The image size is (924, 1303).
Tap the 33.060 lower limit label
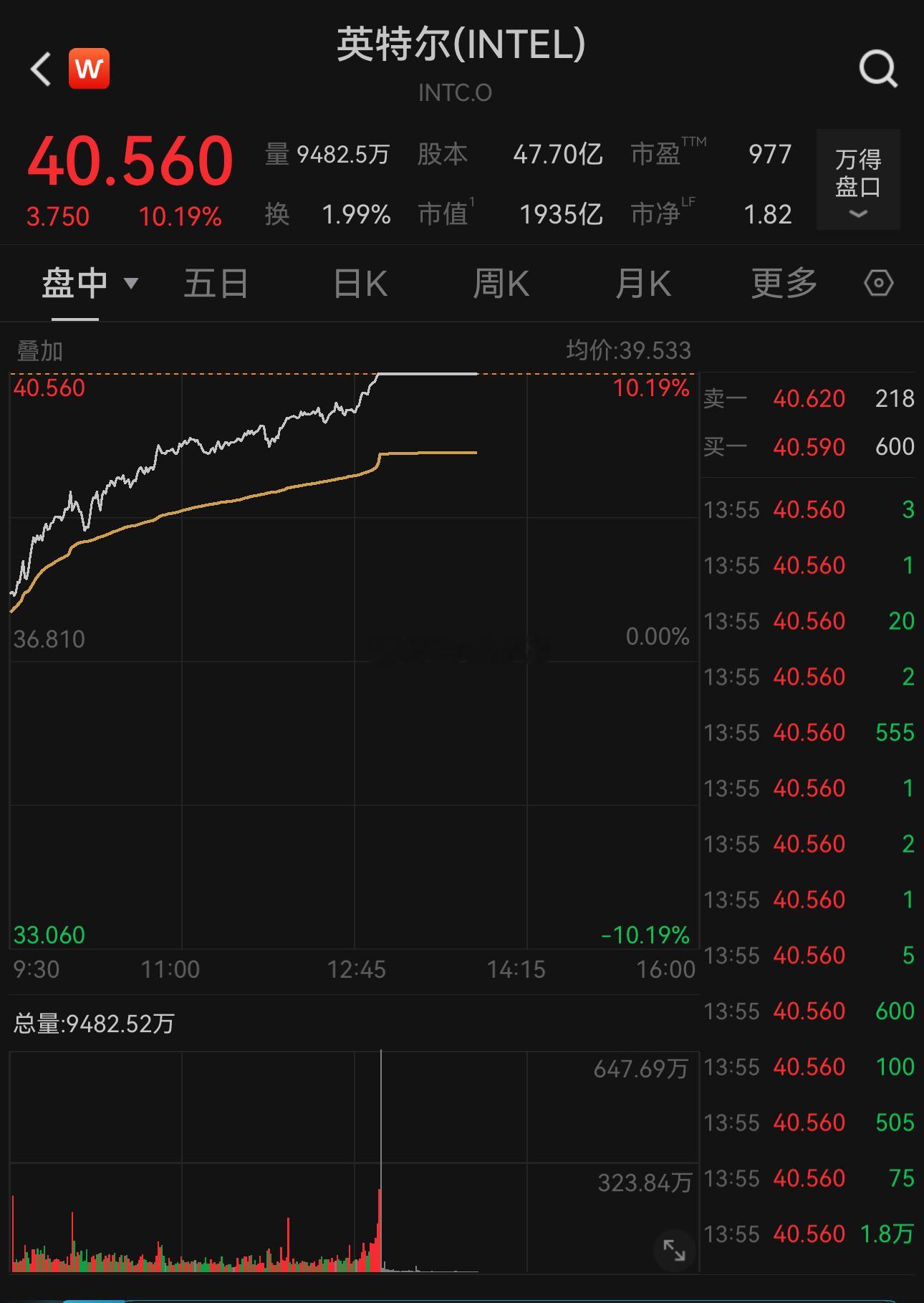[x=49, y=935]
